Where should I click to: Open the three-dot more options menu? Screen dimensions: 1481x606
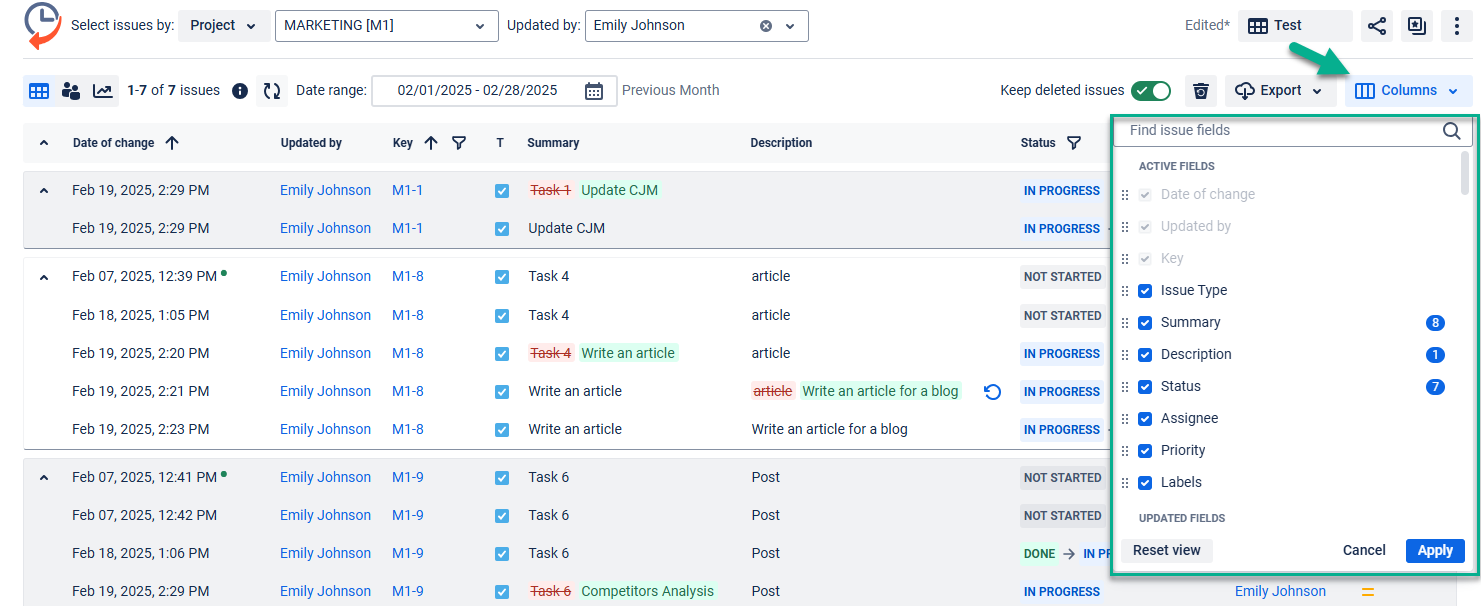click(1456, 26)
